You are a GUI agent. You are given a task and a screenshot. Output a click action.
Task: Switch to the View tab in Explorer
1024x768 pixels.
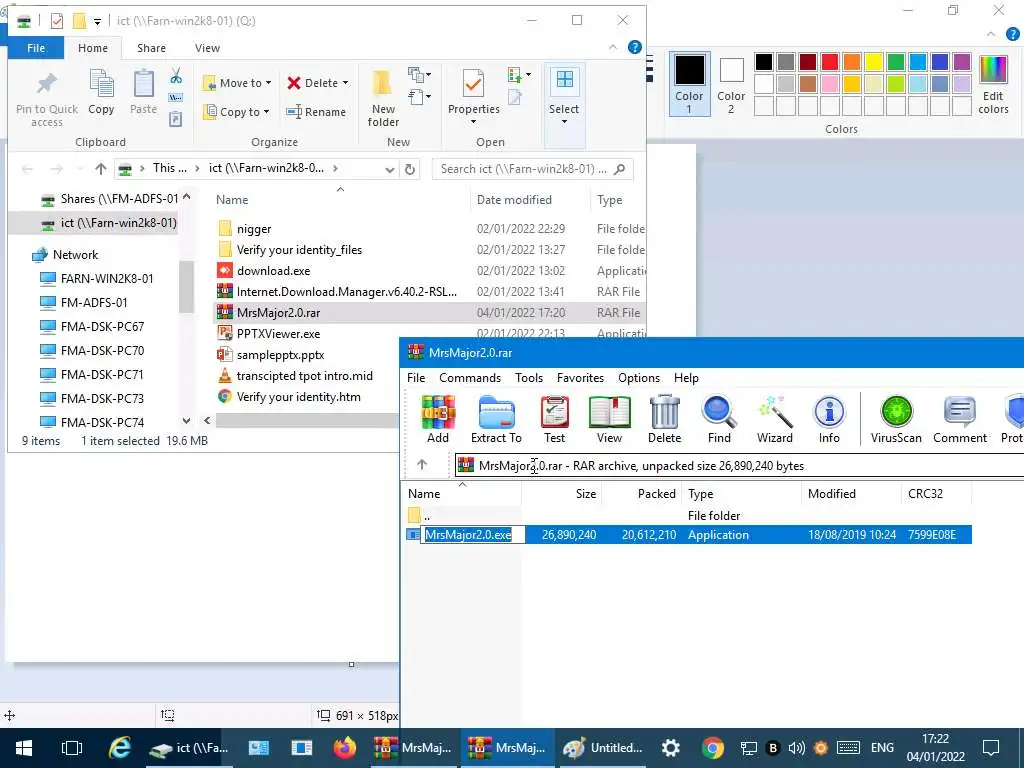[207, 48]
